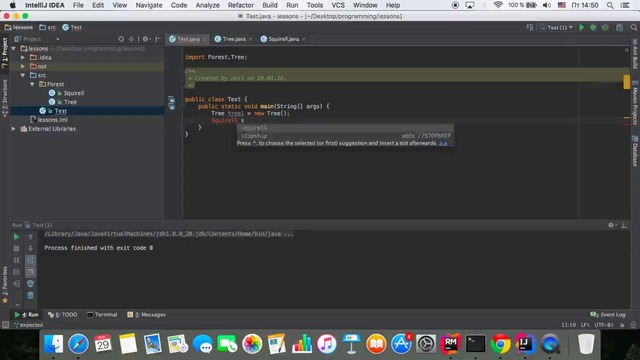The image size is (640, 360).
Task: Open TODO tool window
Action: click(62, 315)
